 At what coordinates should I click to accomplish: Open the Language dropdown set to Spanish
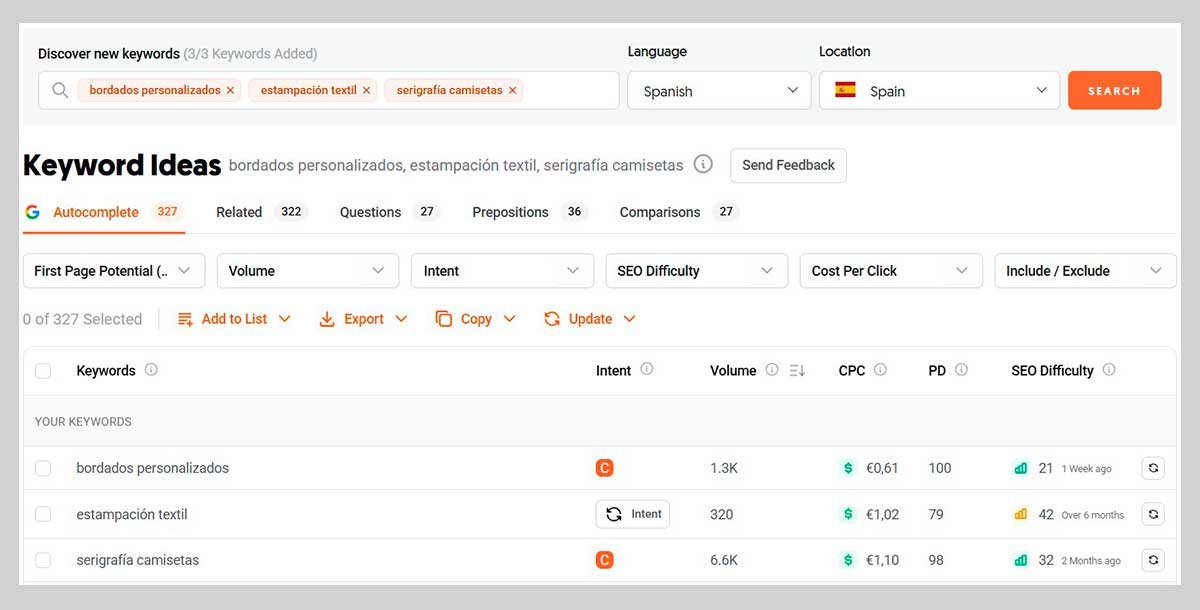pos(719,91)
